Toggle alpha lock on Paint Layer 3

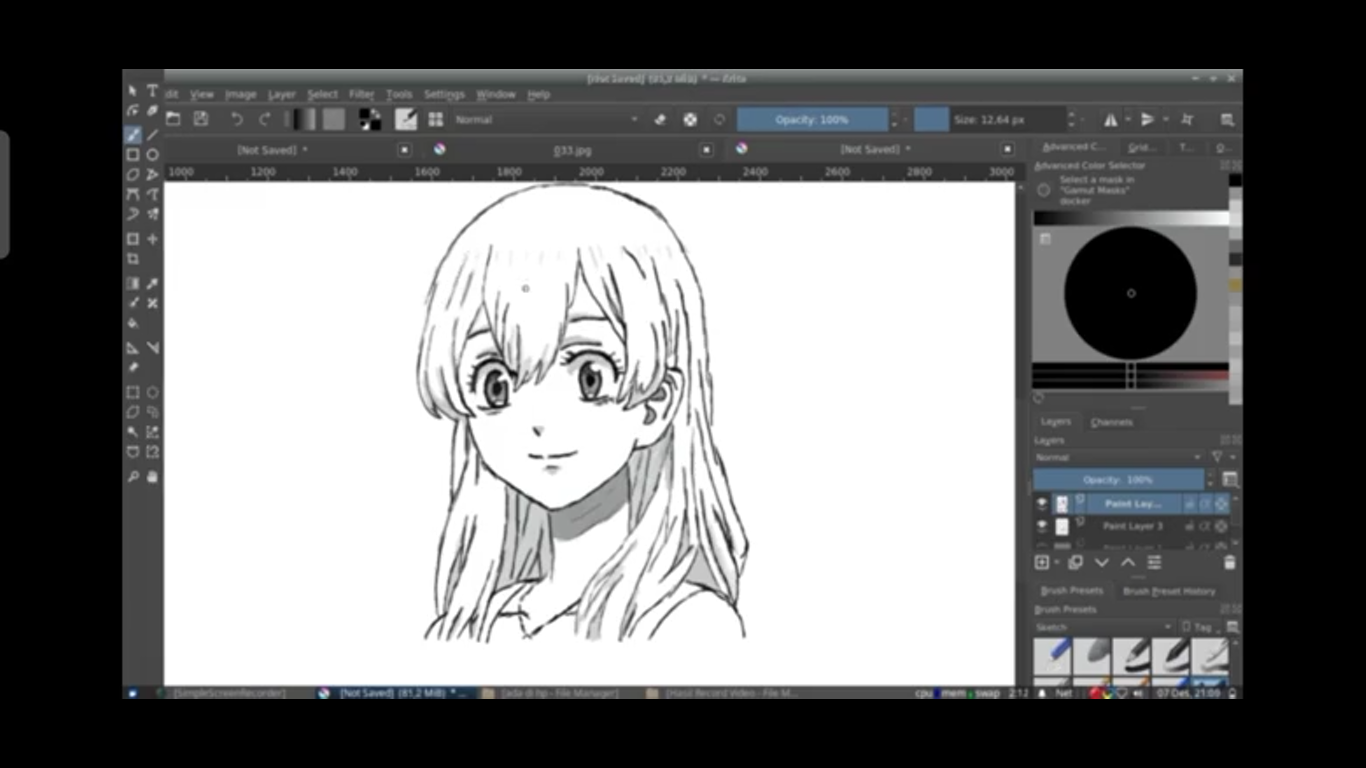point(1205,526)
